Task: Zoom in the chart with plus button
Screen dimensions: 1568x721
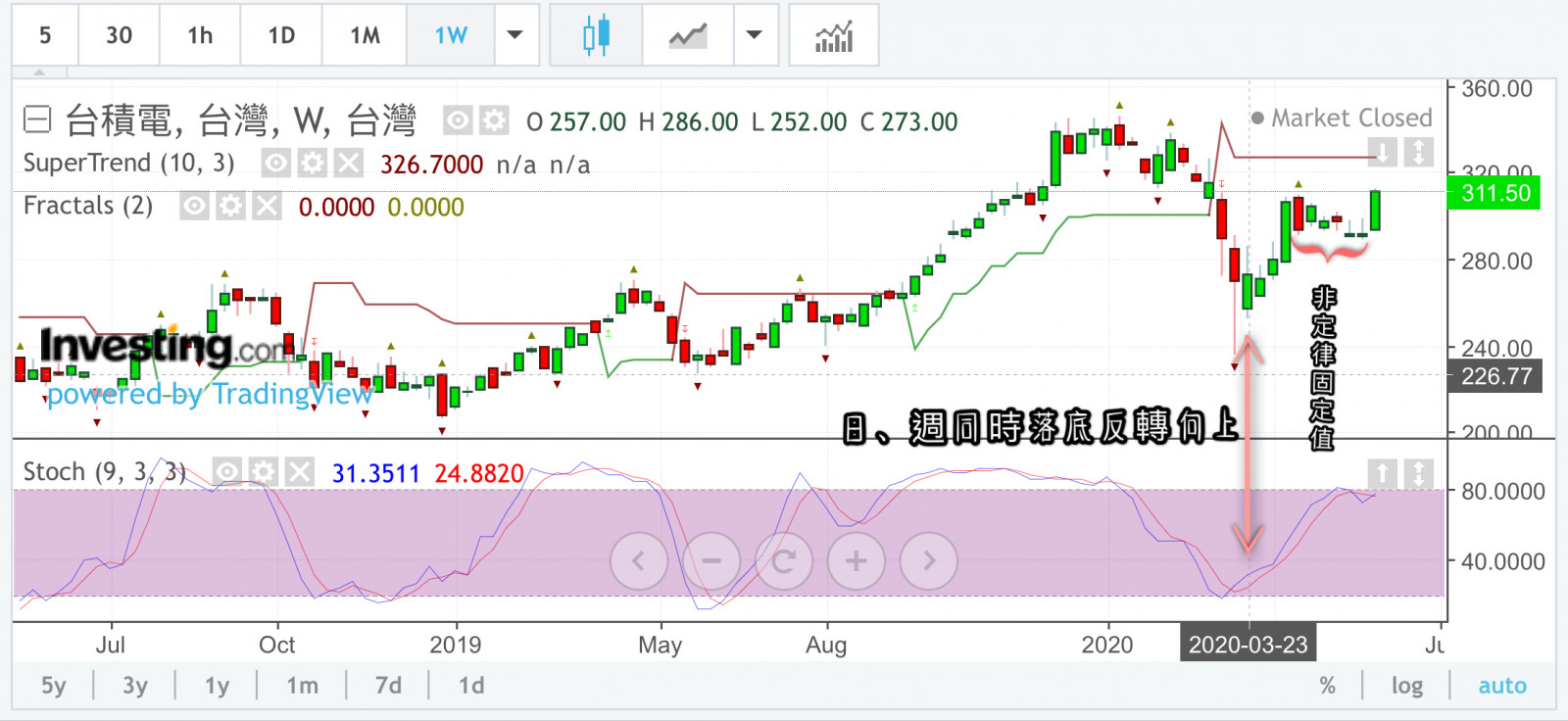Action: click(857, 561)
